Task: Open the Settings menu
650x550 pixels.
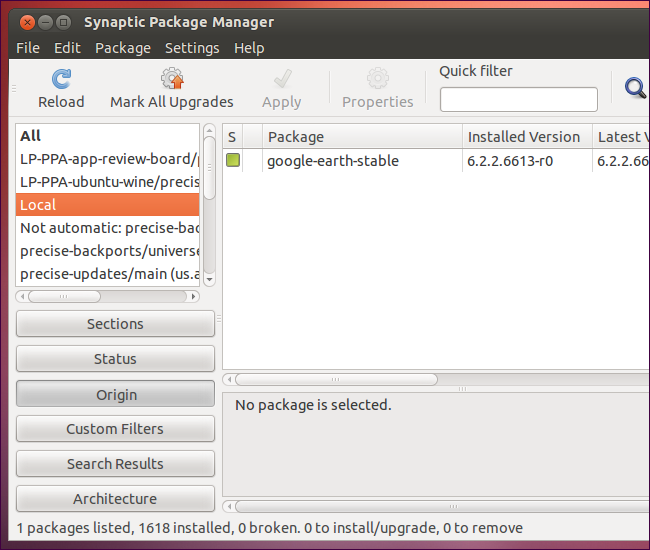Action: pyautogui.click(x=192, y=48)
